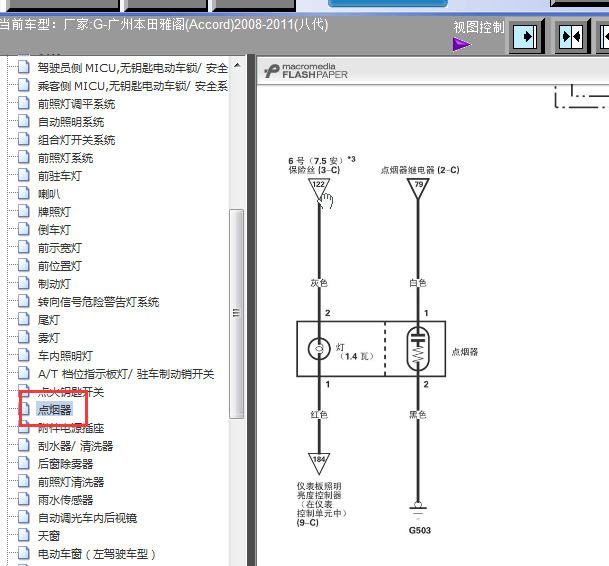The image size is (609, 566).
Task: Click the page icon beside 制动灯
Action: [24, 283]
